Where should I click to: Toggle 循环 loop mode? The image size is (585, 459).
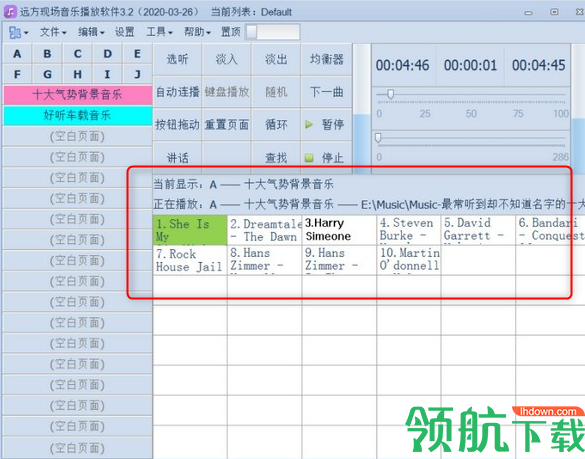coord(276,124)
